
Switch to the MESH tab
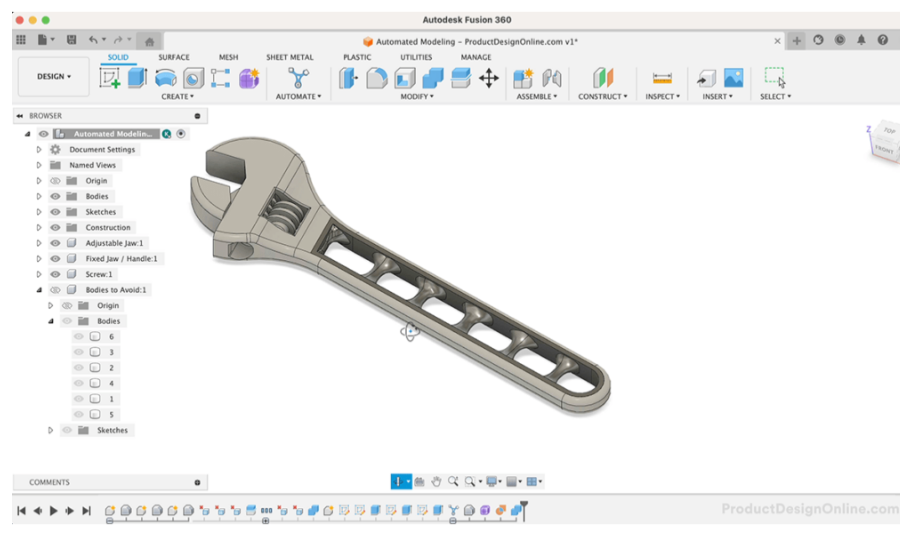click(228, 57)
